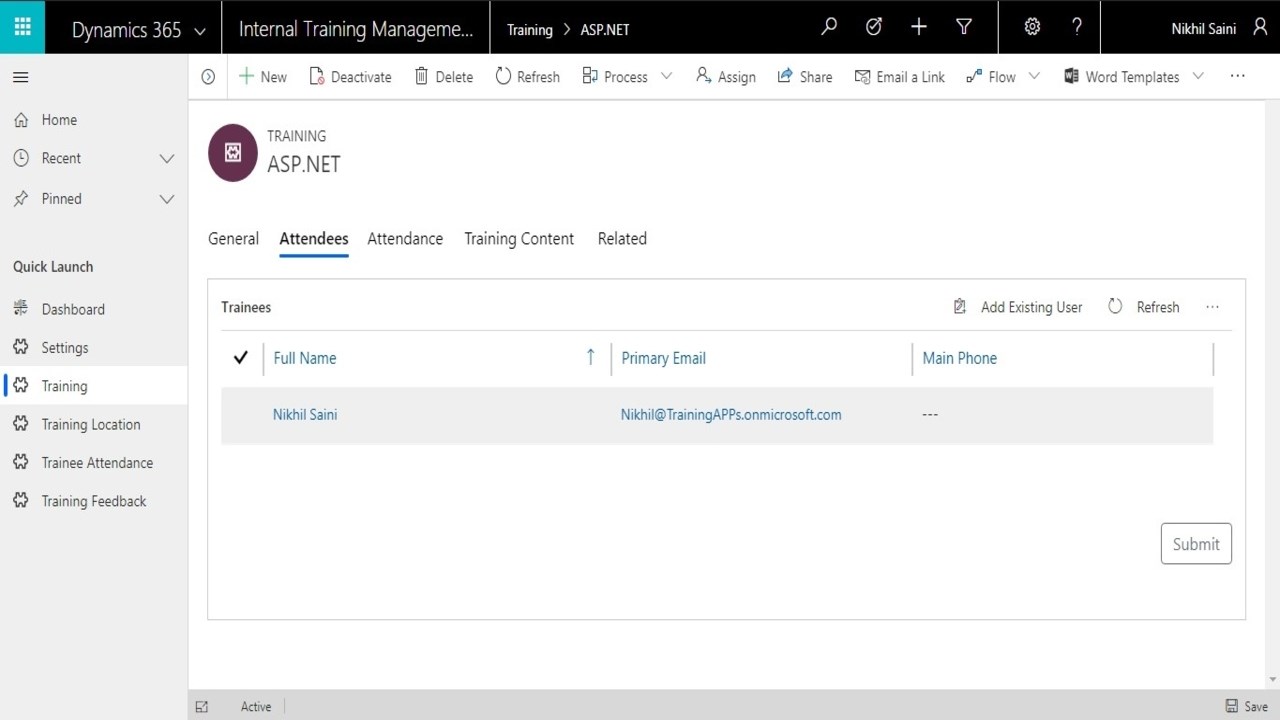Screen dimensions: 1280x720
Task: Expand the Pinned section chevron
Action: coord(167,199)
